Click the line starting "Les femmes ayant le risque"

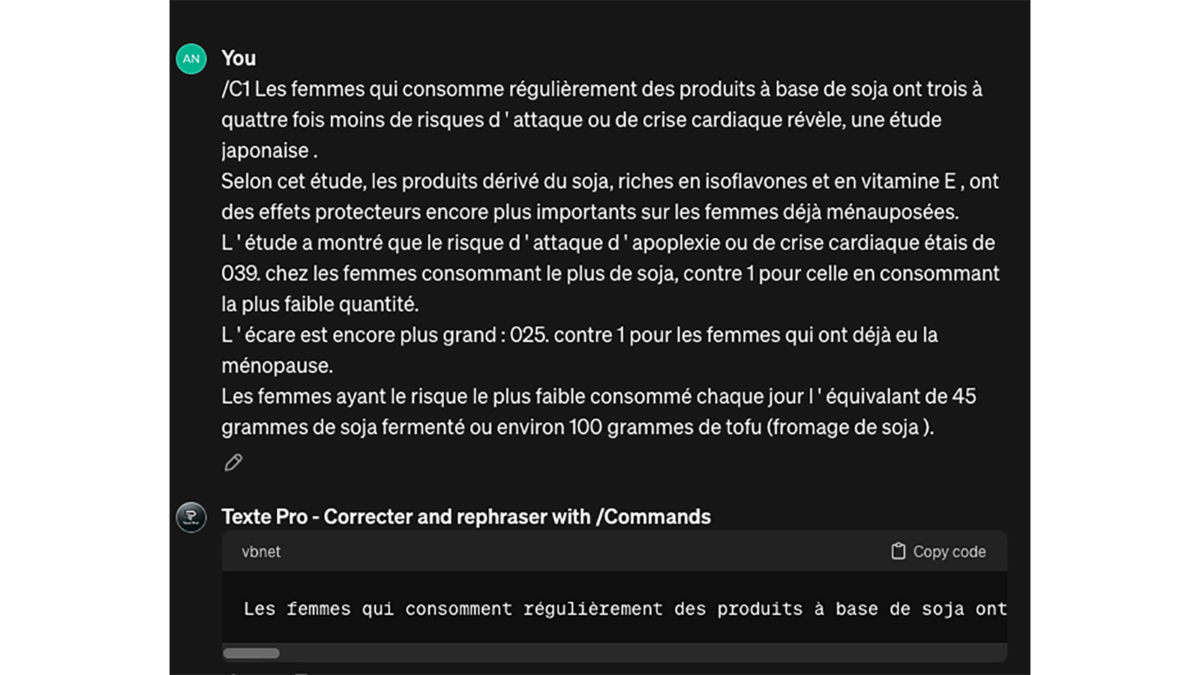click(x=598, y=396)
